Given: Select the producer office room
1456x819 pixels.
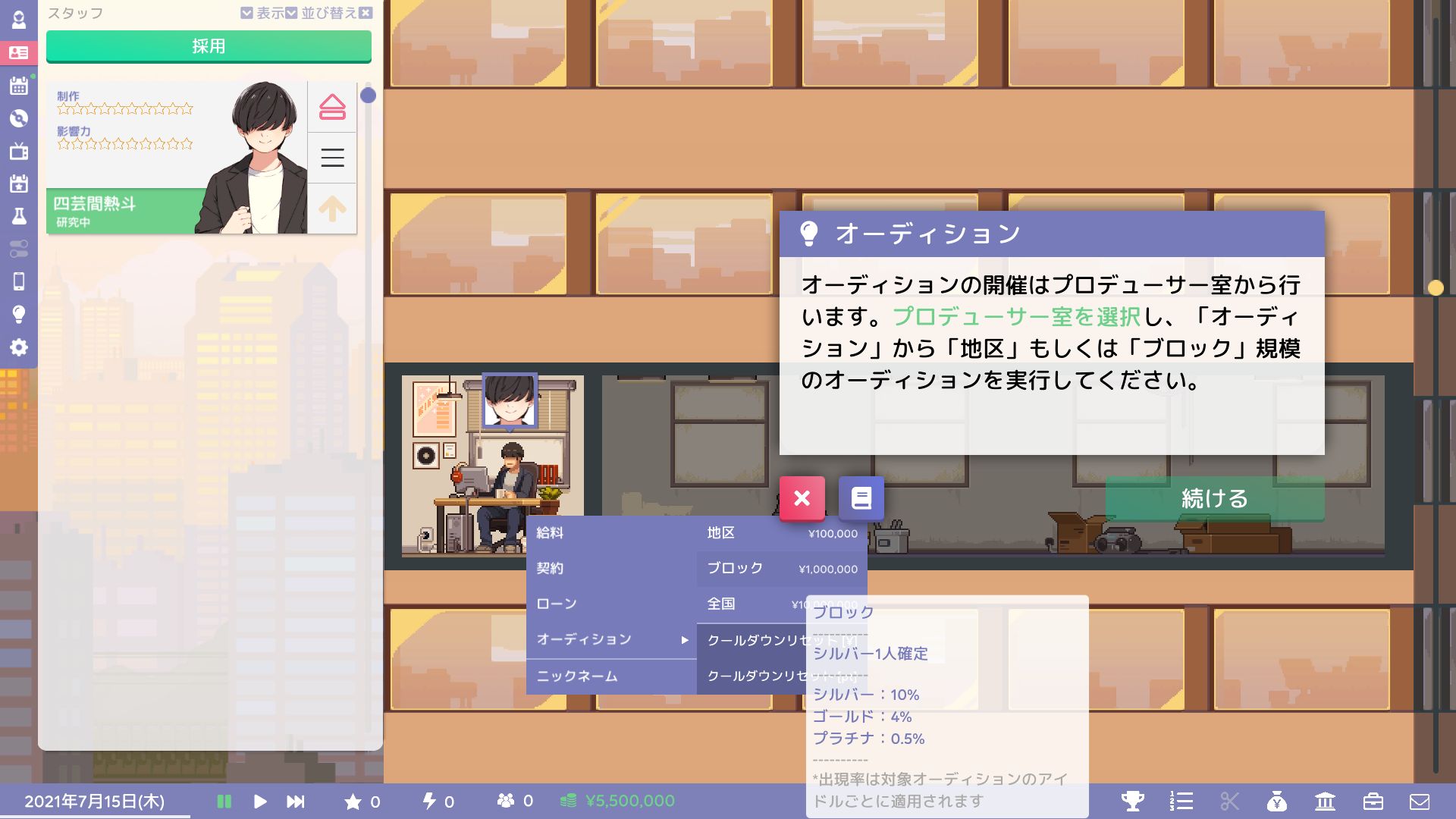Looking at the screenshot, I should [x=493, y=466].
